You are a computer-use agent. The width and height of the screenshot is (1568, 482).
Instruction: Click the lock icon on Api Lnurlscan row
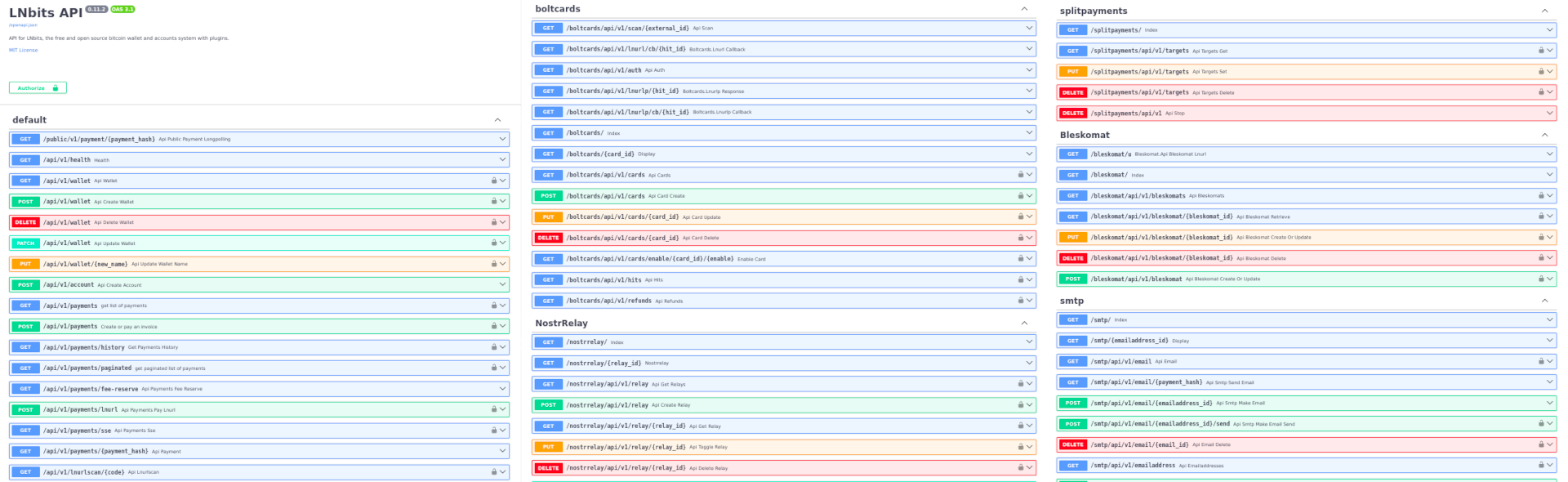click(494, 472)
